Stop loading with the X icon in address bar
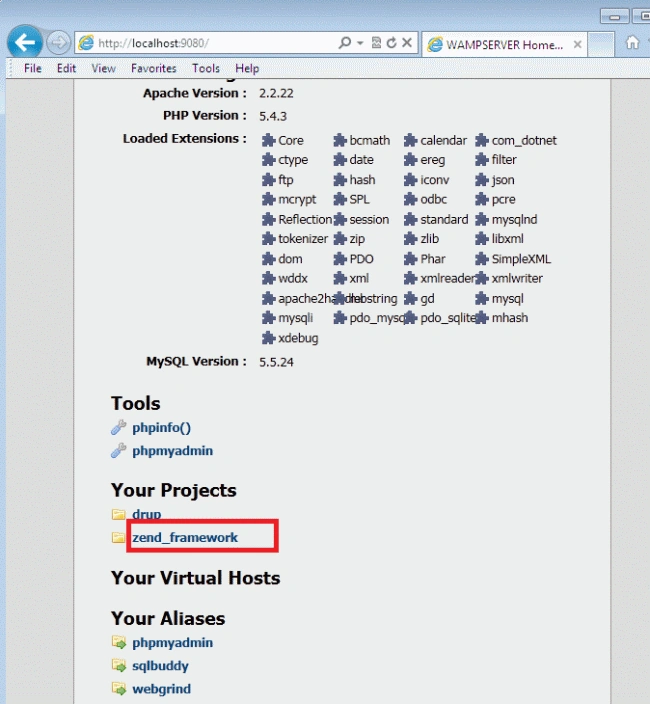 coord(407,43)
